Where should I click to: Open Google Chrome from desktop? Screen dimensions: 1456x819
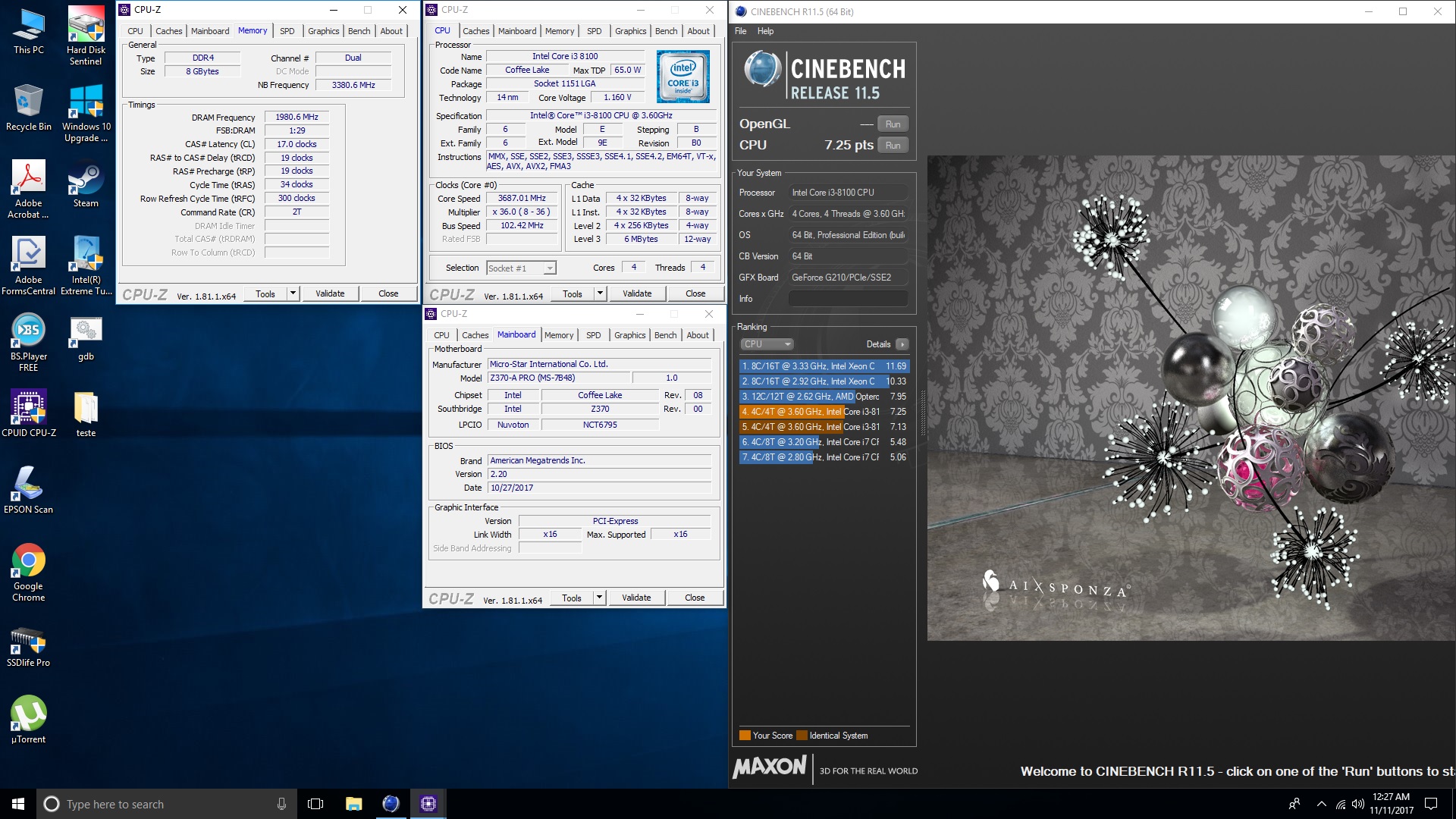pos(29,573)
